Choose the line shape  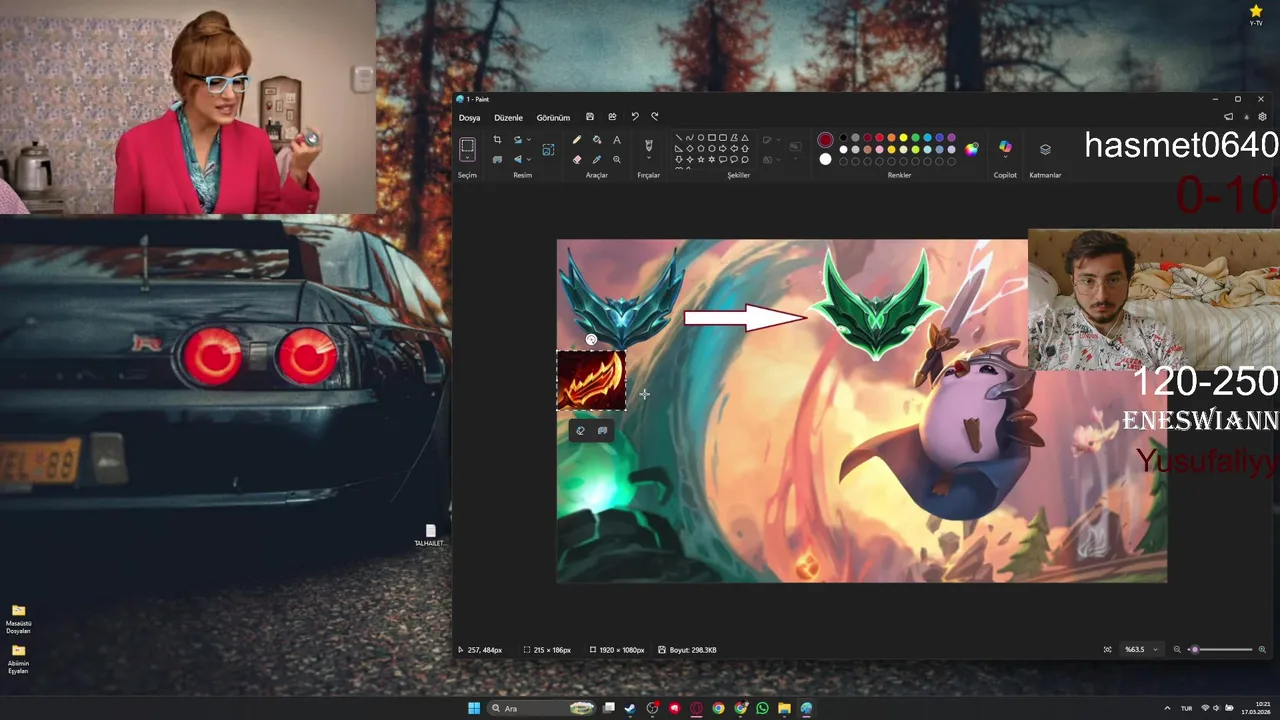(x=678, y=137)
